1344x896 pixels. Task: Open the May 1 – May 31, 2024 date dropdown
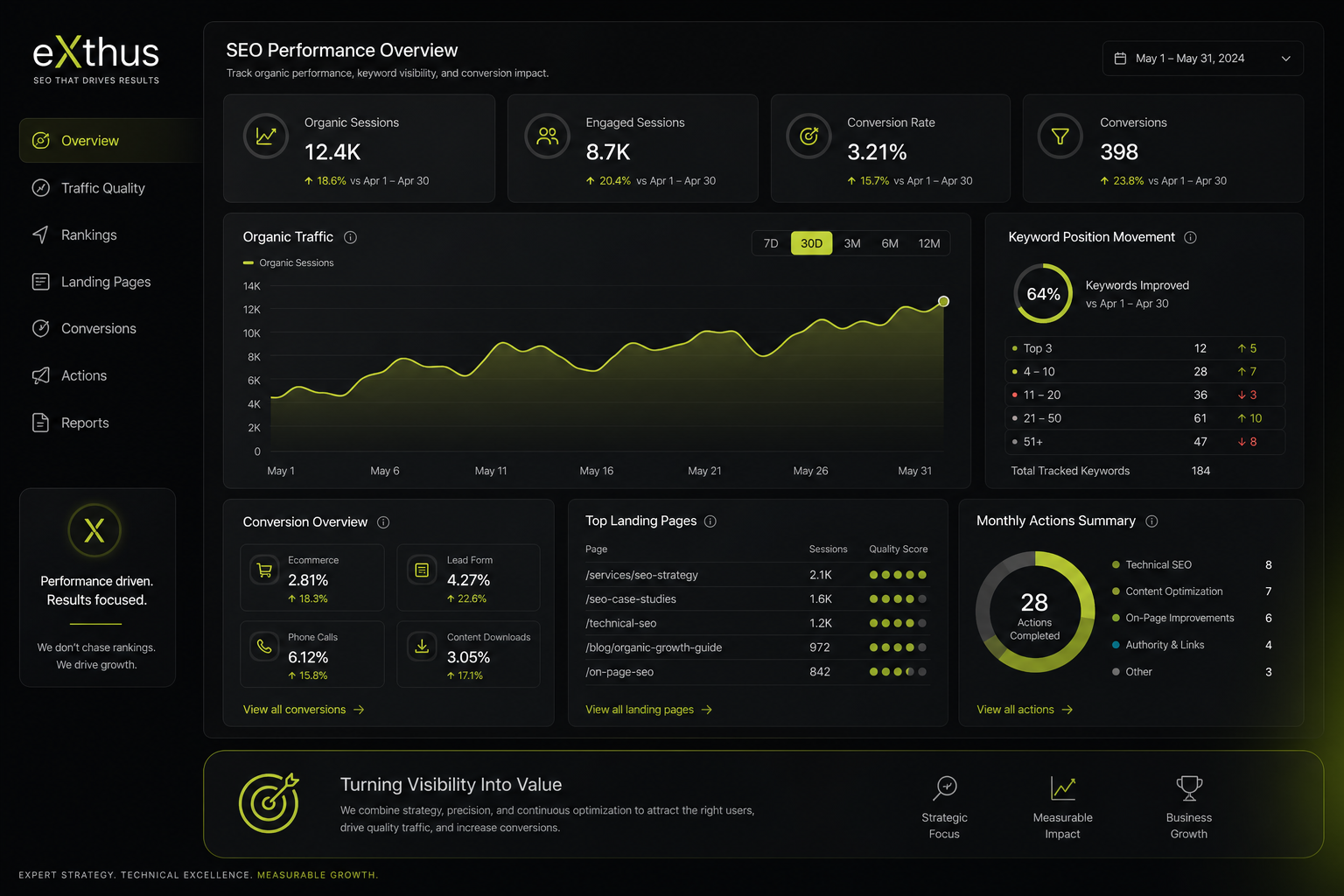pyautogui.click(x=1202, y=59)
